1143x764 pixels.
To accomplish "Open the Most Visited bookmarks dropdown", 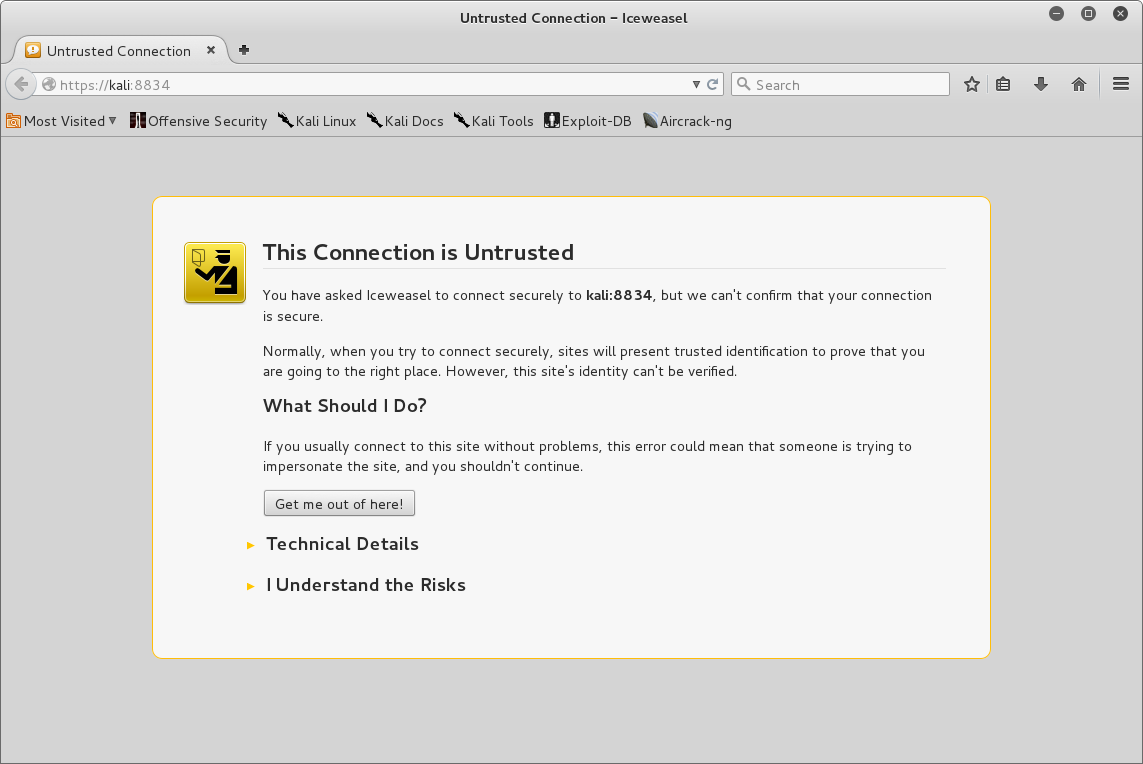I will [x=61, y=121].
